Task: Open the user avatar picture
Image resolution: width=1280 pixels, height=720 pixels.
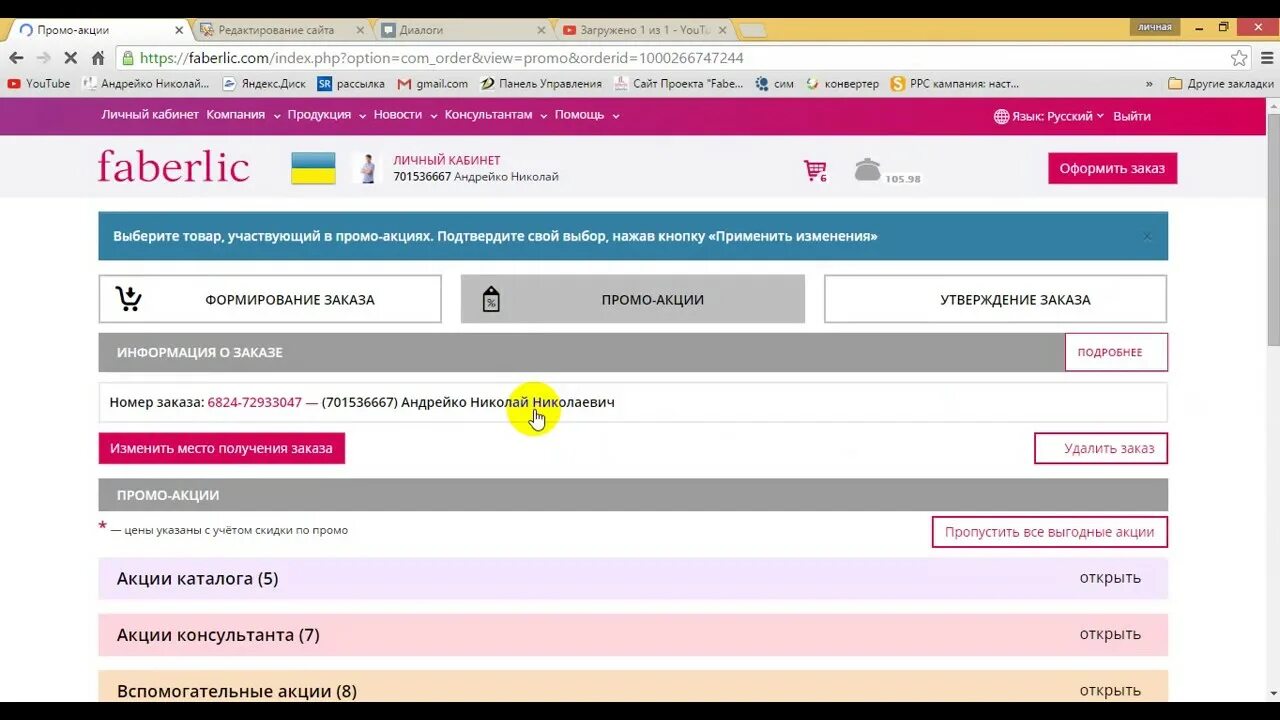Action: pos(368,168)
